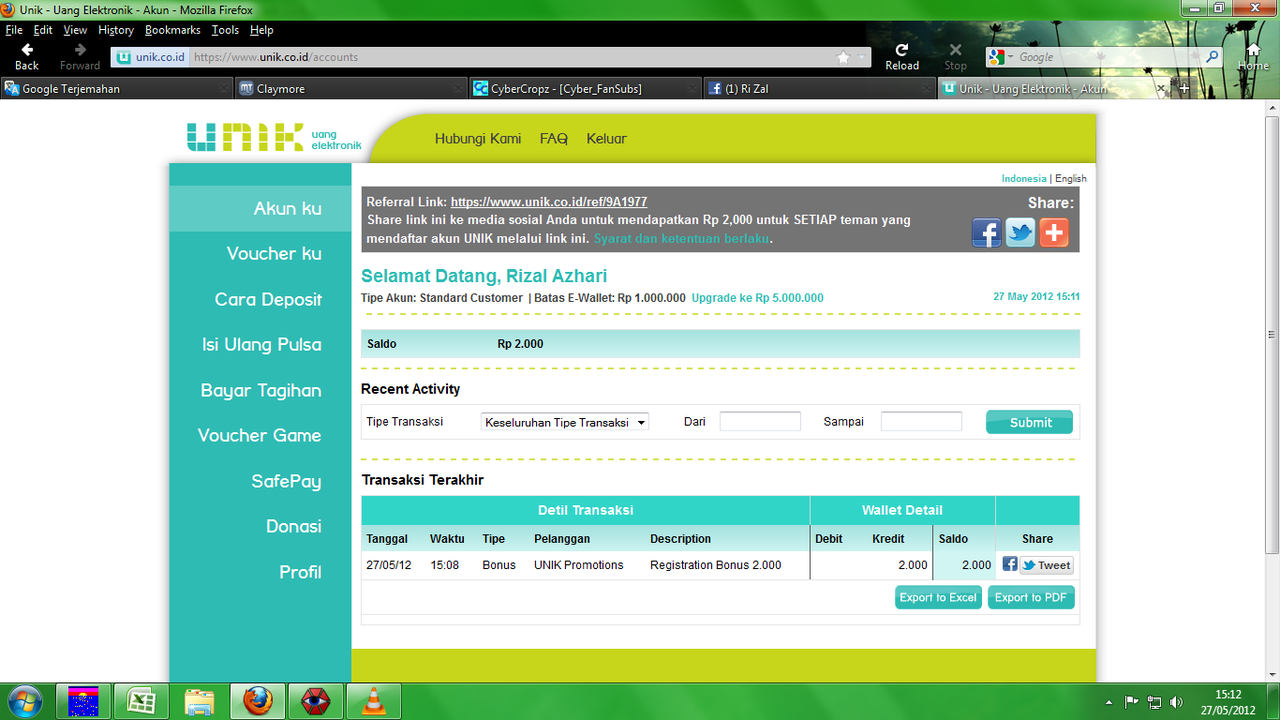Open the Windows Start menu
Viewport: 1280px width, 720px height.
tap(24, 702)
